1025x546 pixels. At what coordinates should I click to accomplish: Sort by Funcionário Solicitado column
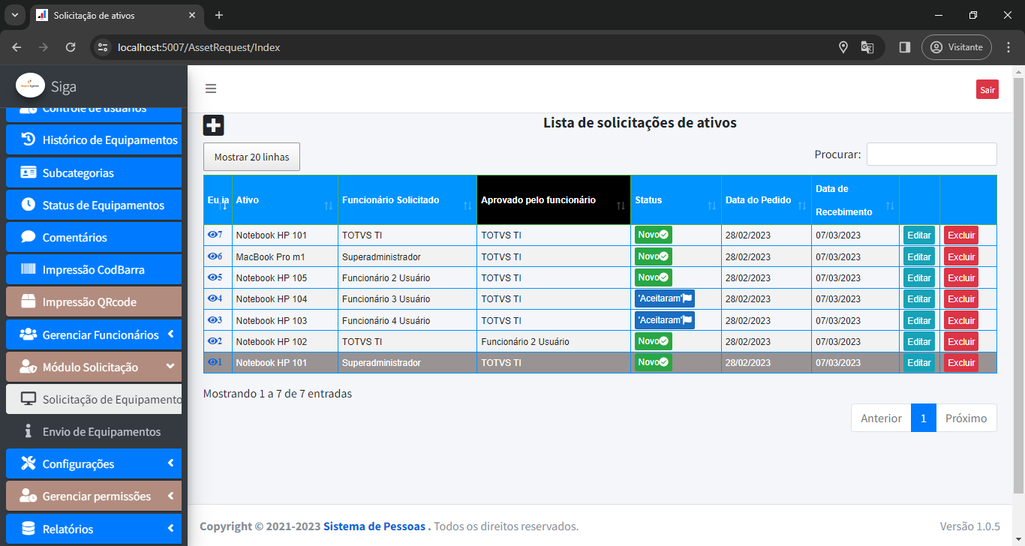click(x=407, y=200)
